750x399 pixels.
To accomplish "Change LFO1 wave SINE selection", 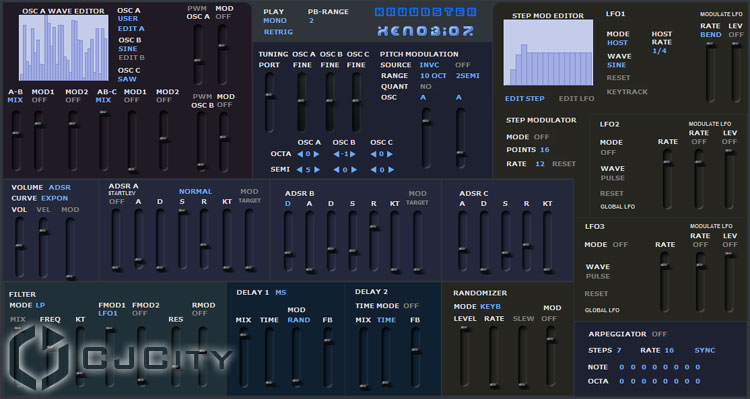I will coord(617,65).
